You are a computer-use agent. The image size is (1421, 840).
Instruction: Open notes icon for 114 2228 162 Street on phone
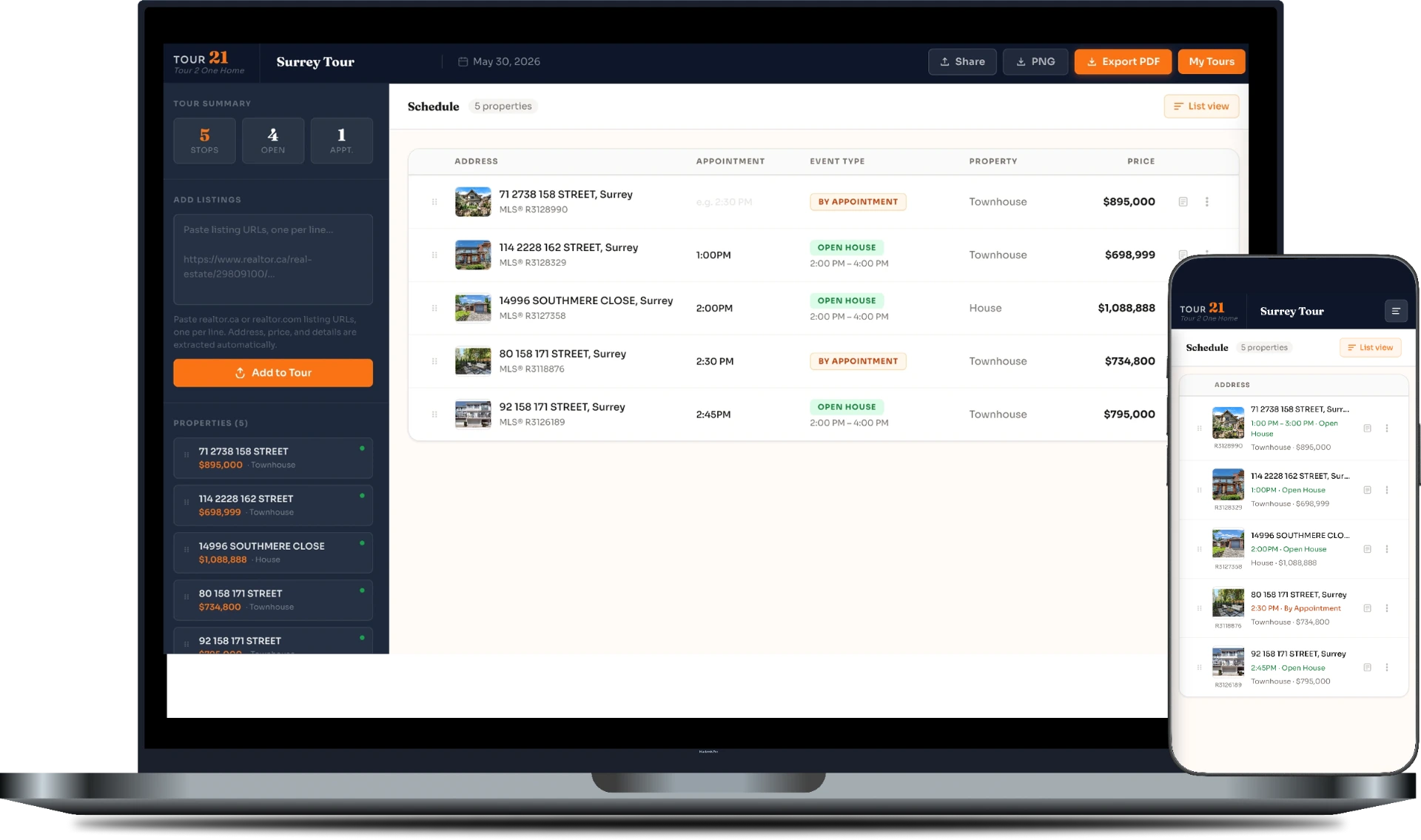coord(1367,490)
